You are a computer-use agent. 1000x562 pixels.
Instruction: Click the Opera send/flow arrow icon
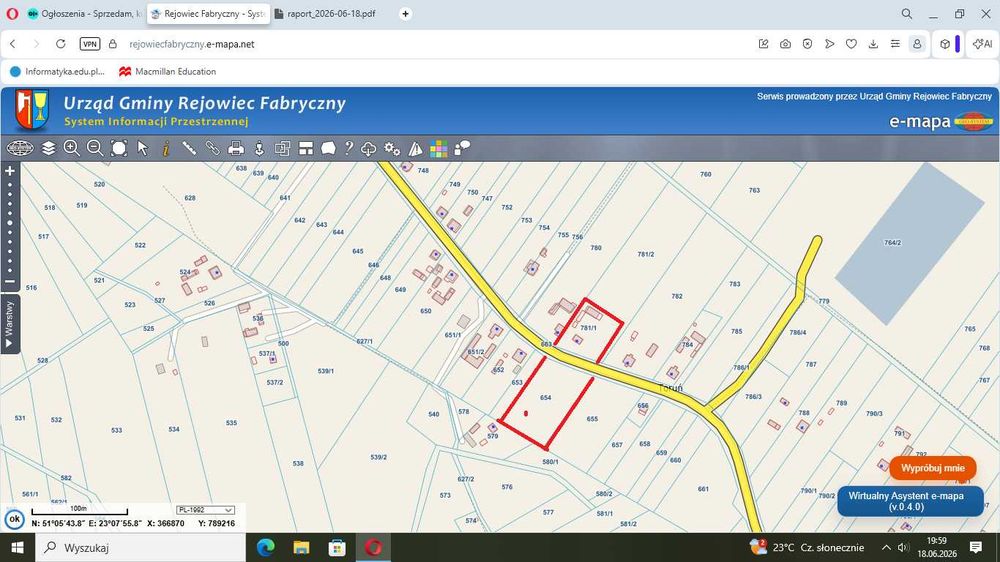click(829, 44)
